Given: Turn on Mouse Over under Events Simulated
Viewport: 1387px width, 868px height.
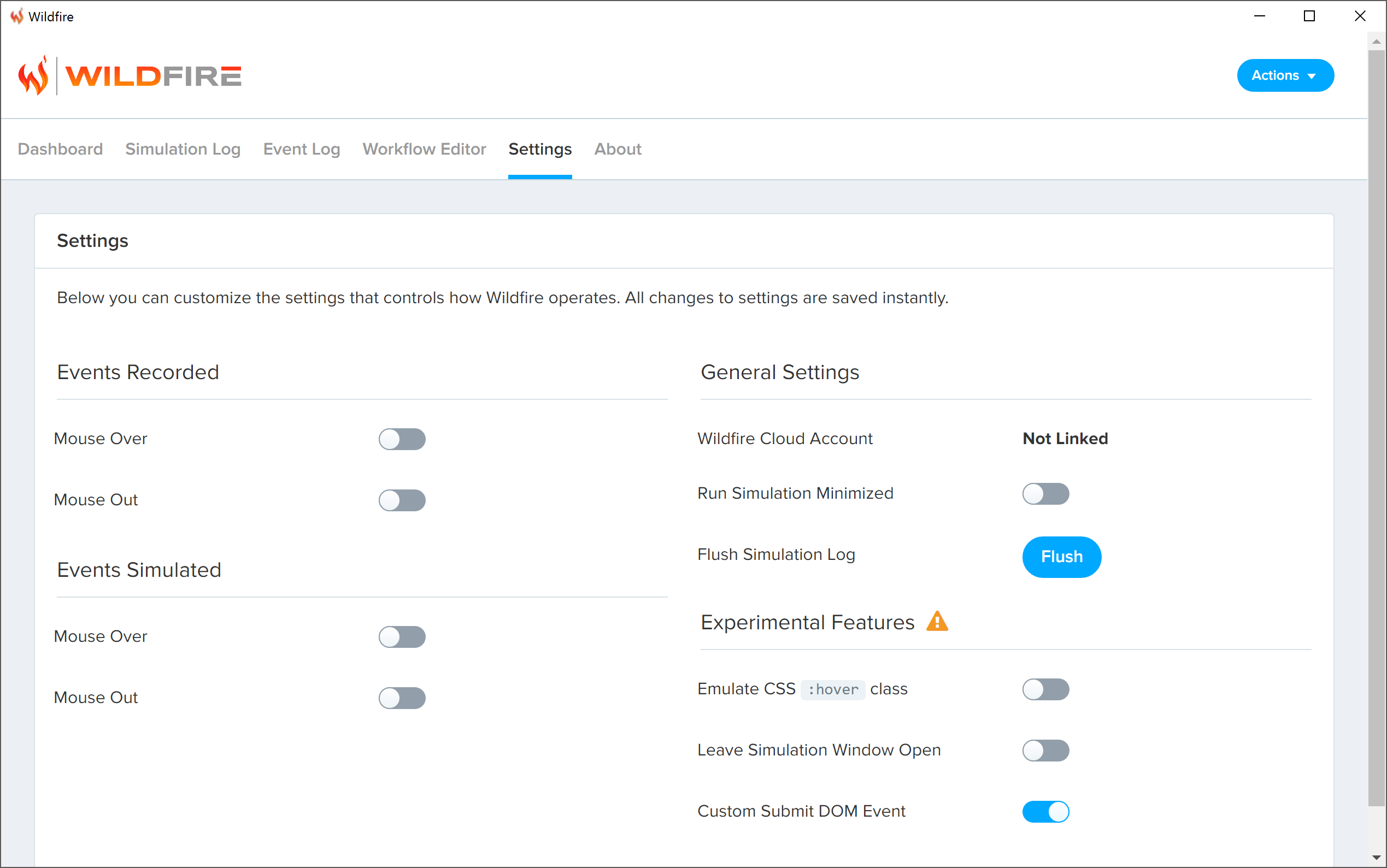Looking at the screenshot, I should click(402, 636).
